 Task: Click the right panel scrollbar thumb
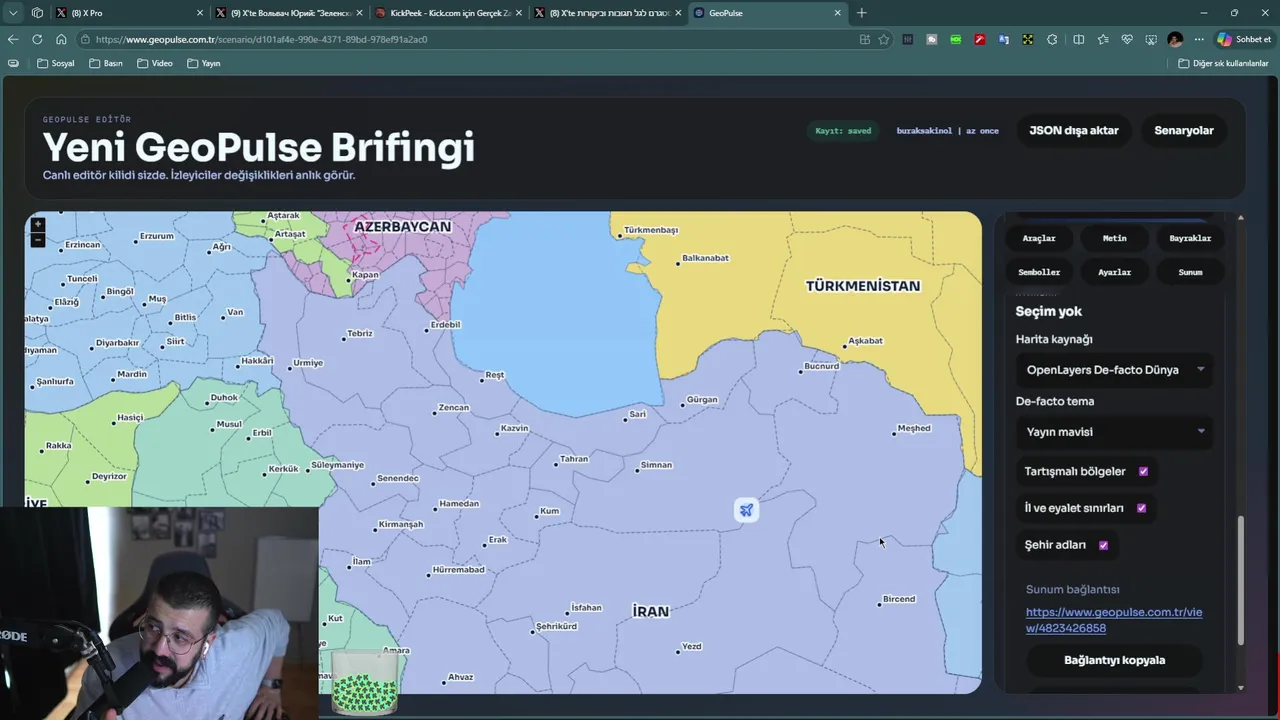pos(1241,580)
